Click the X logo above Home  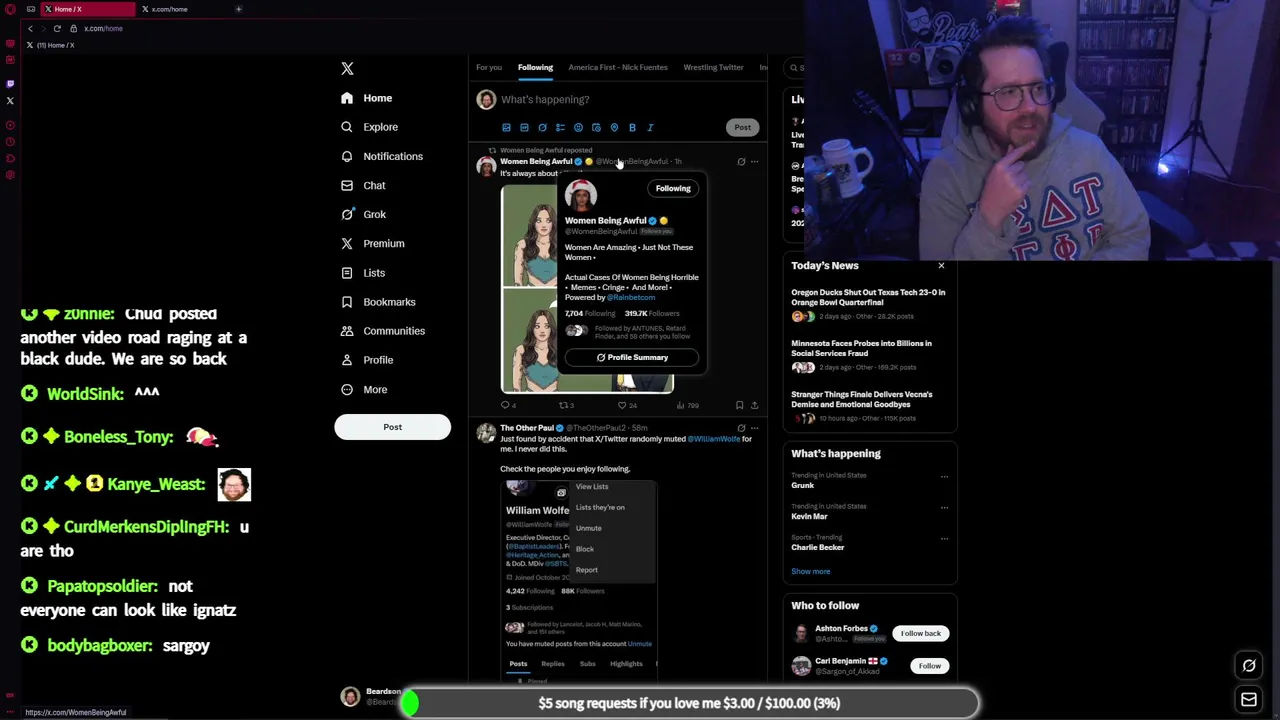pos(347,68)
